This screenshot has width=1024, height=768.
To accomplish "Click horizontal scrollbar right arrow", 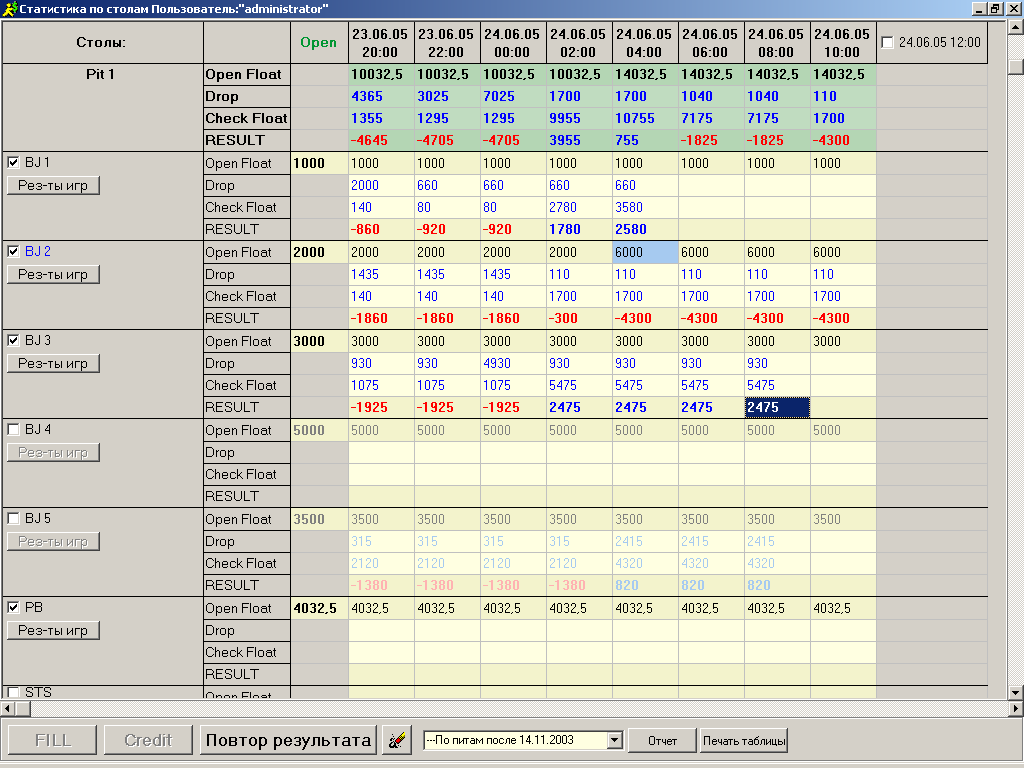I will coord(1016,707).
